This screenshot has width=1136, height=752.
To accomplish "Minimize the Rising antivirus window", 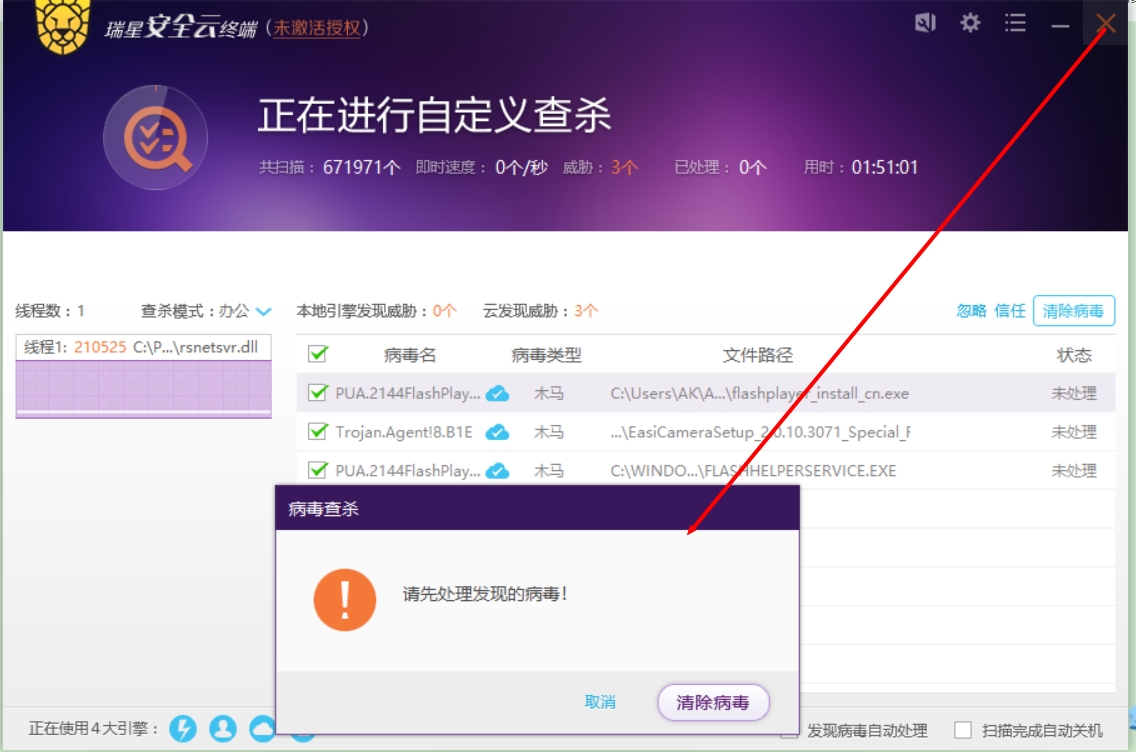I will click(1060, 26).
